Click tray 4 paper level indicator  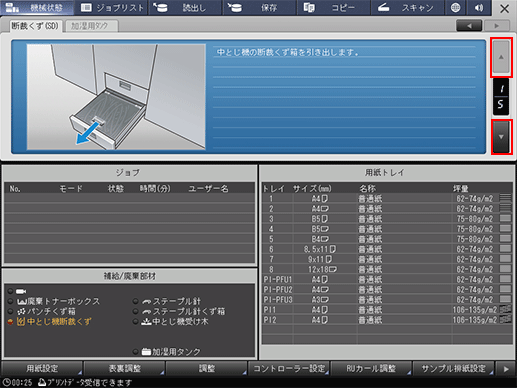click(505, 228)
